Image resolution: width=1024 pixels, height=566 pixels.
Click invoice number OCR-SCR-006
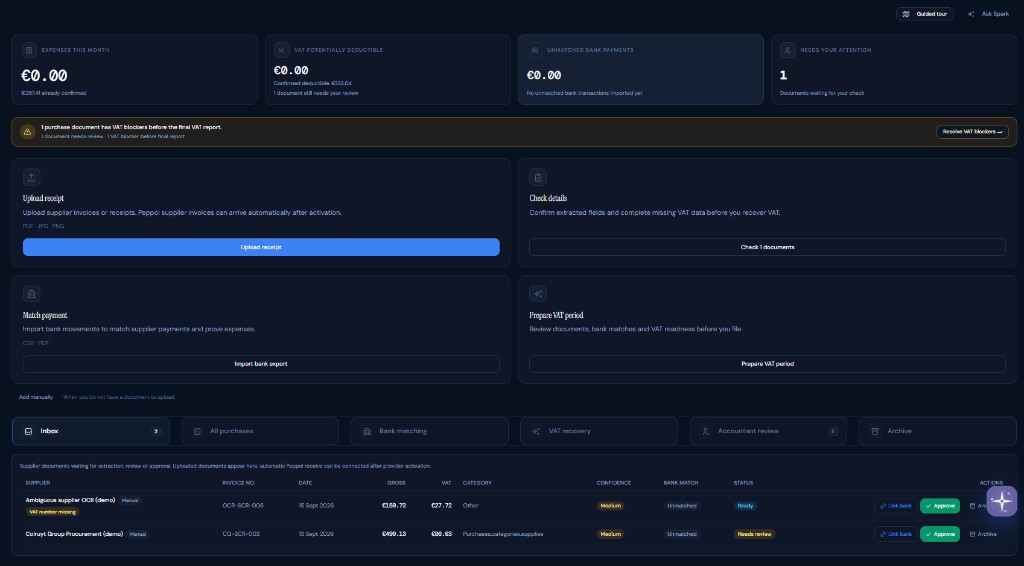tap(242, 505)
